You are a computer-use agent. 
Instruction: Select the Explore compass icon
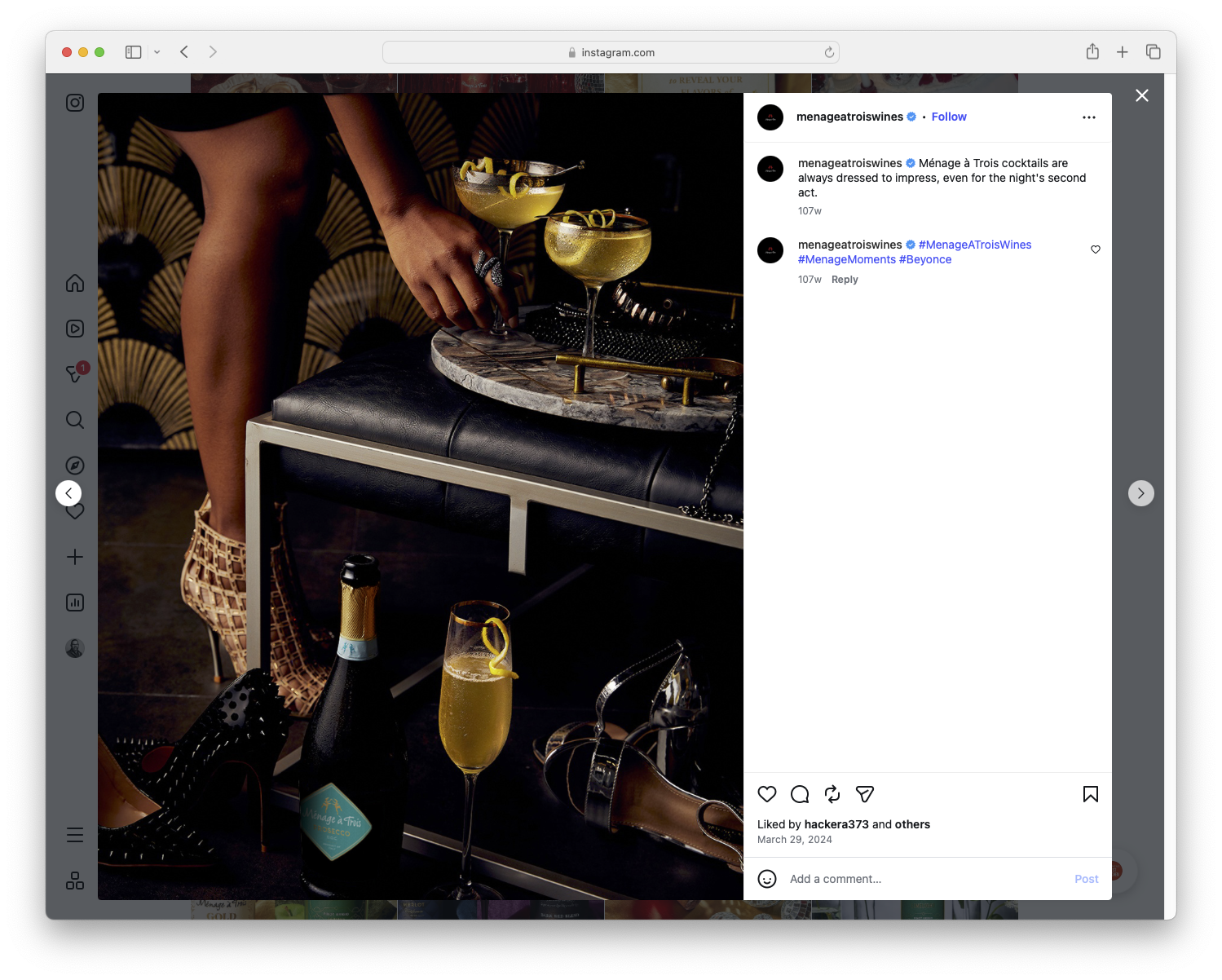[74, 465]
